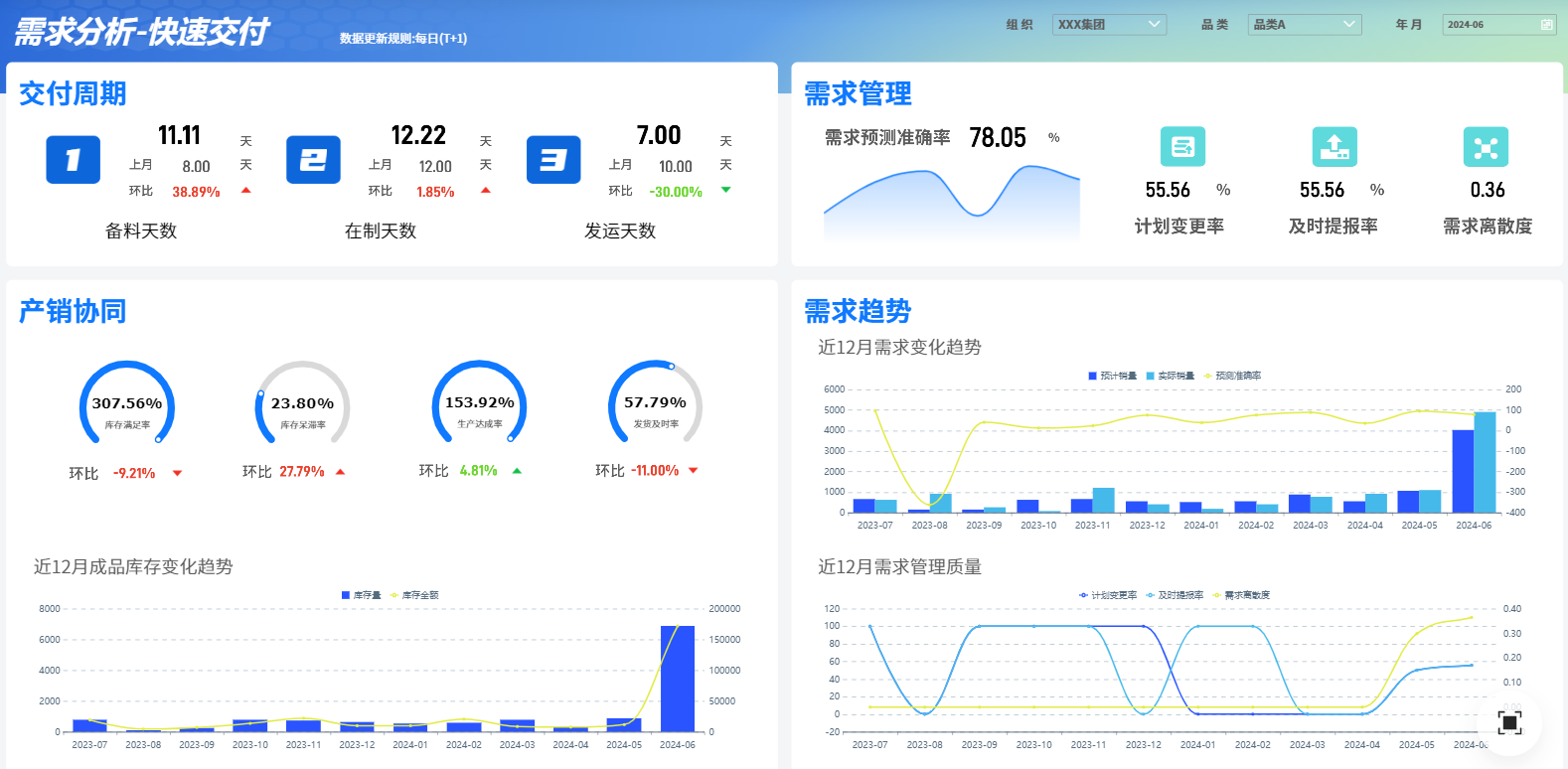Click the red up arrow beside 1.85%
The width and height of the screenshot is (1568, 769).
pyautogui.click(x=485, y=190)
